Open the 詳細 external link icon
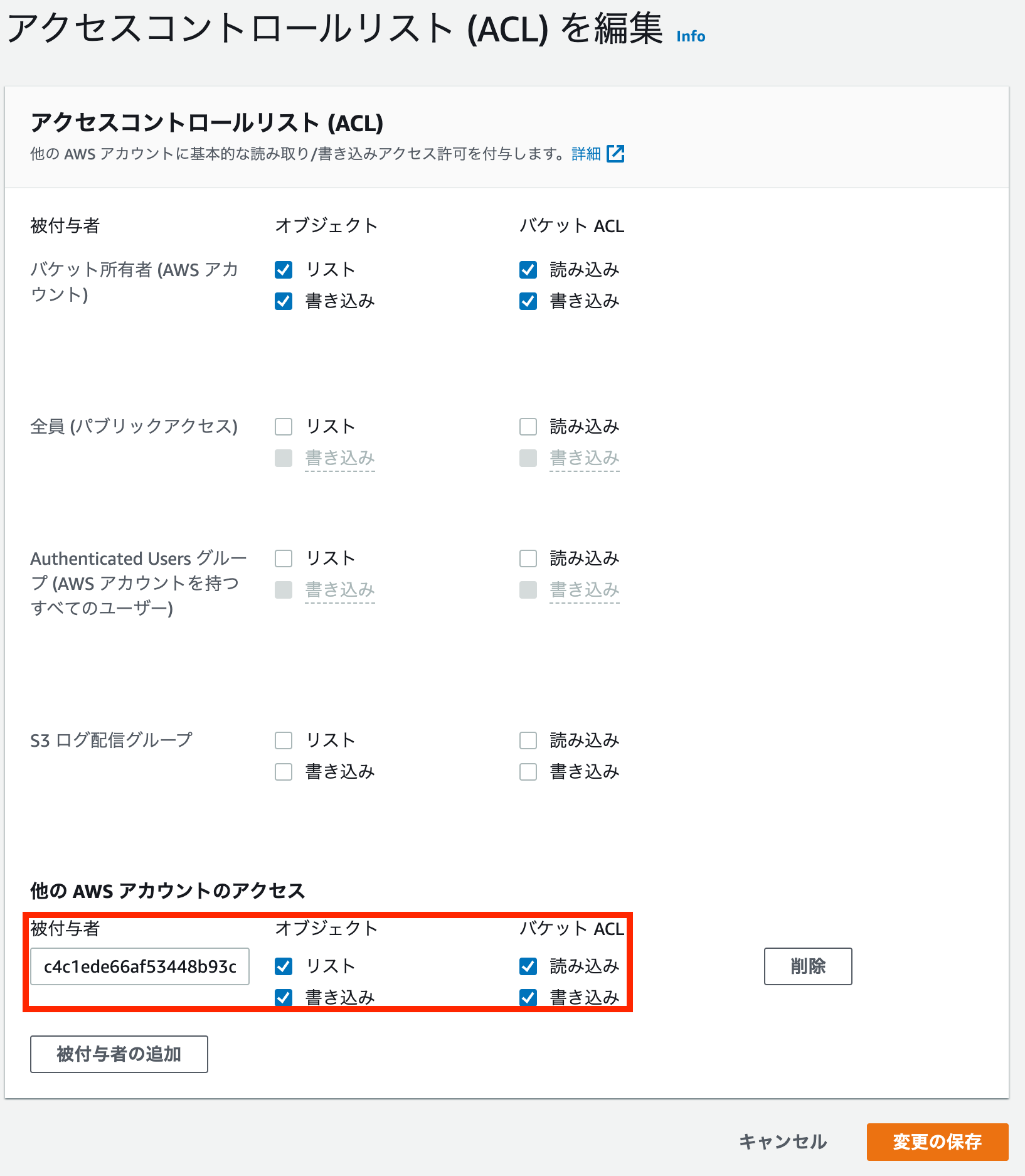1025x1176 pixels. [617, 154]
